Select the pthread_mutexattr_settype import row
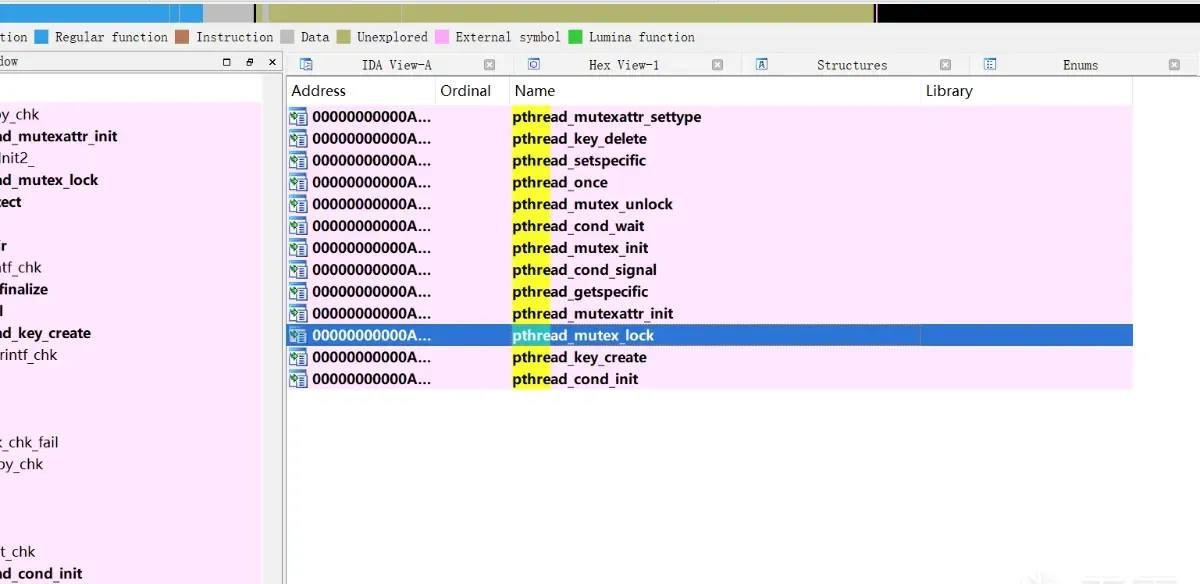This screenshot has width=1200, height=584. tap(710, 117)
